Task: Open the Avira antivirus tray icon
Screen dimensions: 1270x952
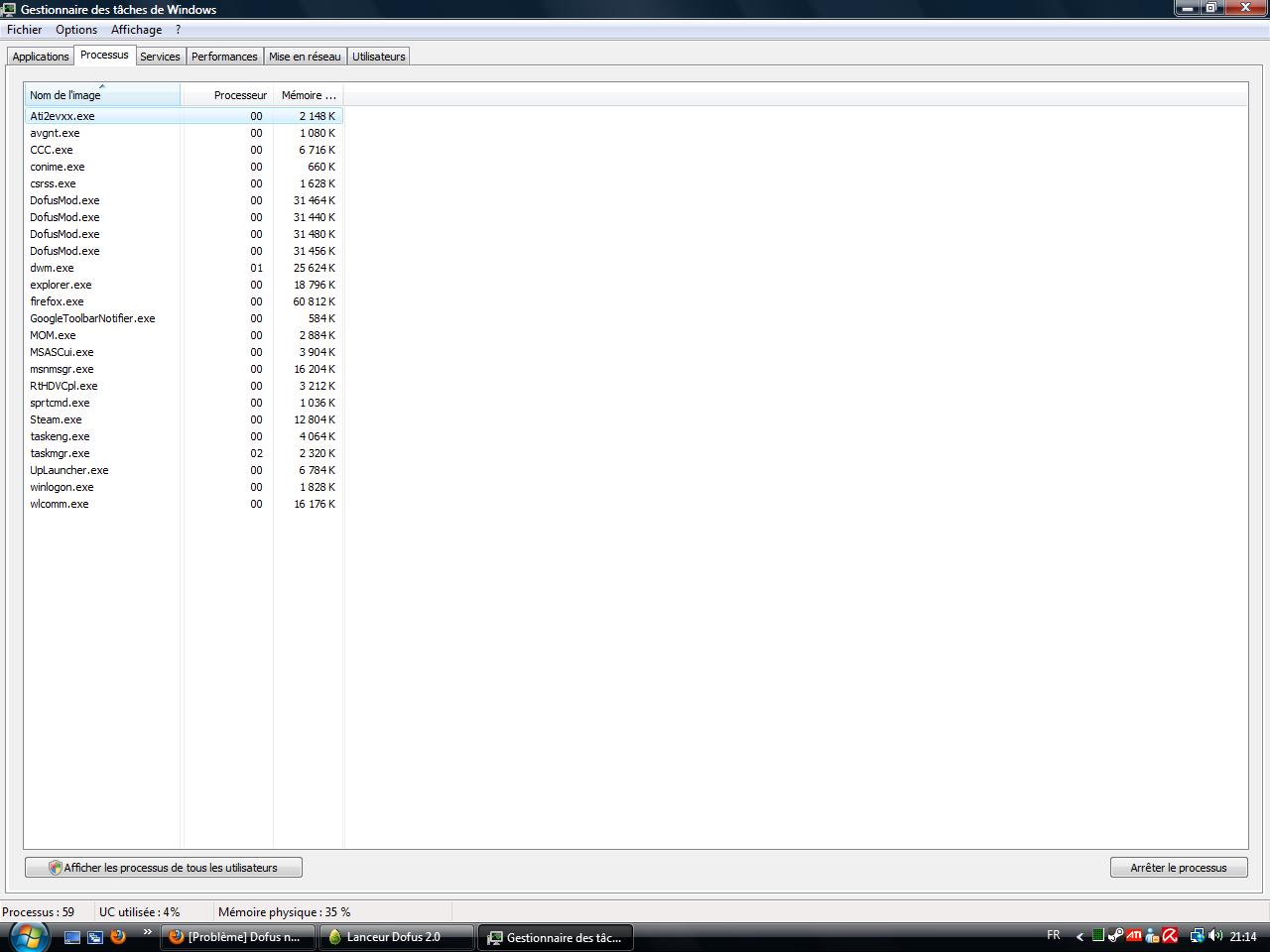Action: [1170, 935]
